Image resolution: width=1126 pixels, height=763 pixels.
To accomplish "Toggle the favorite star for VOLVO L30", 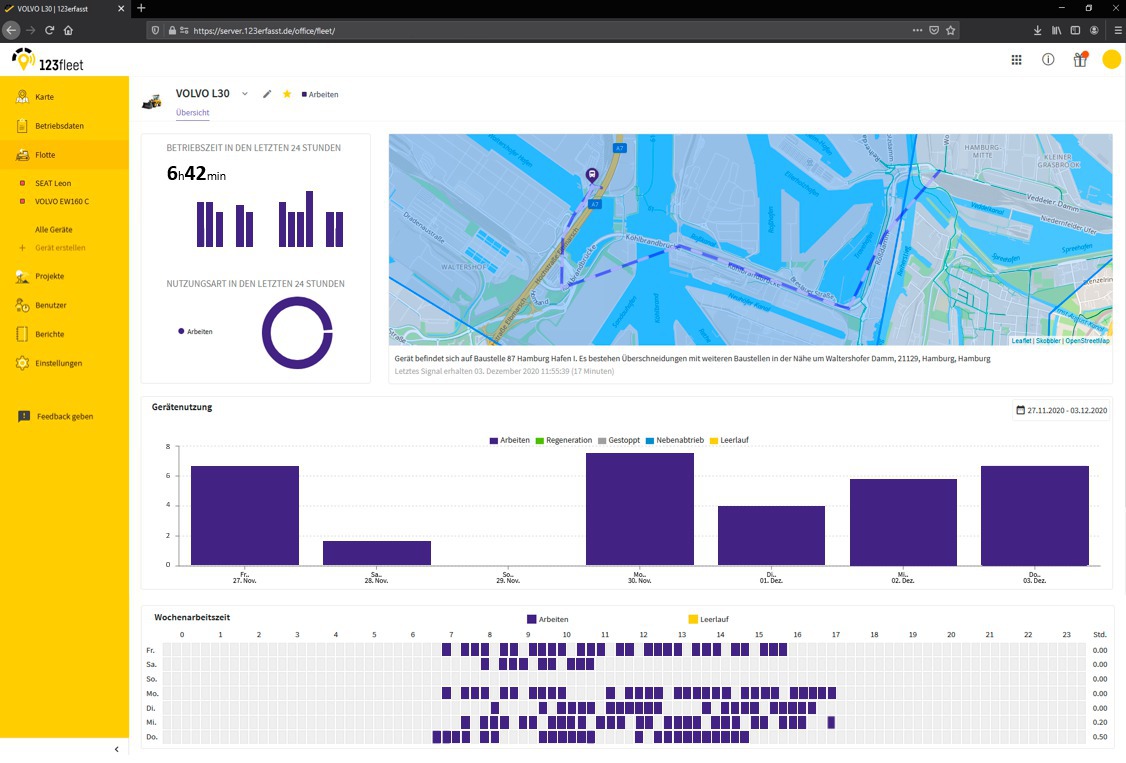I will click(x=287, y=94).
